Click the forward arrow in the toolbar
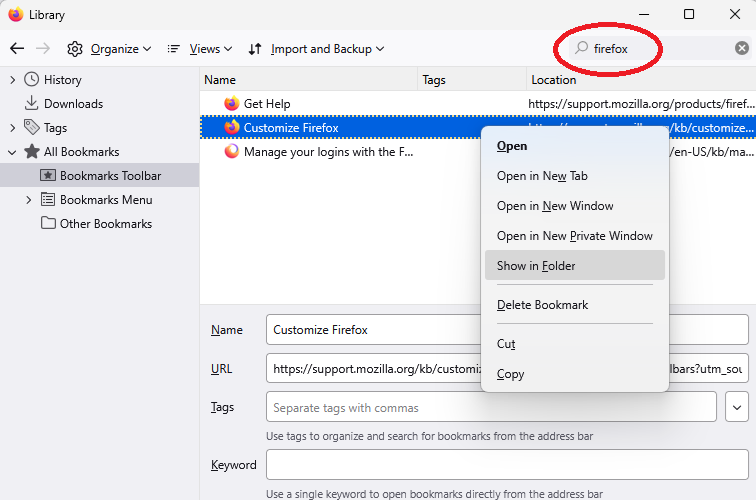Screen dimensions: 756x500 43,49
